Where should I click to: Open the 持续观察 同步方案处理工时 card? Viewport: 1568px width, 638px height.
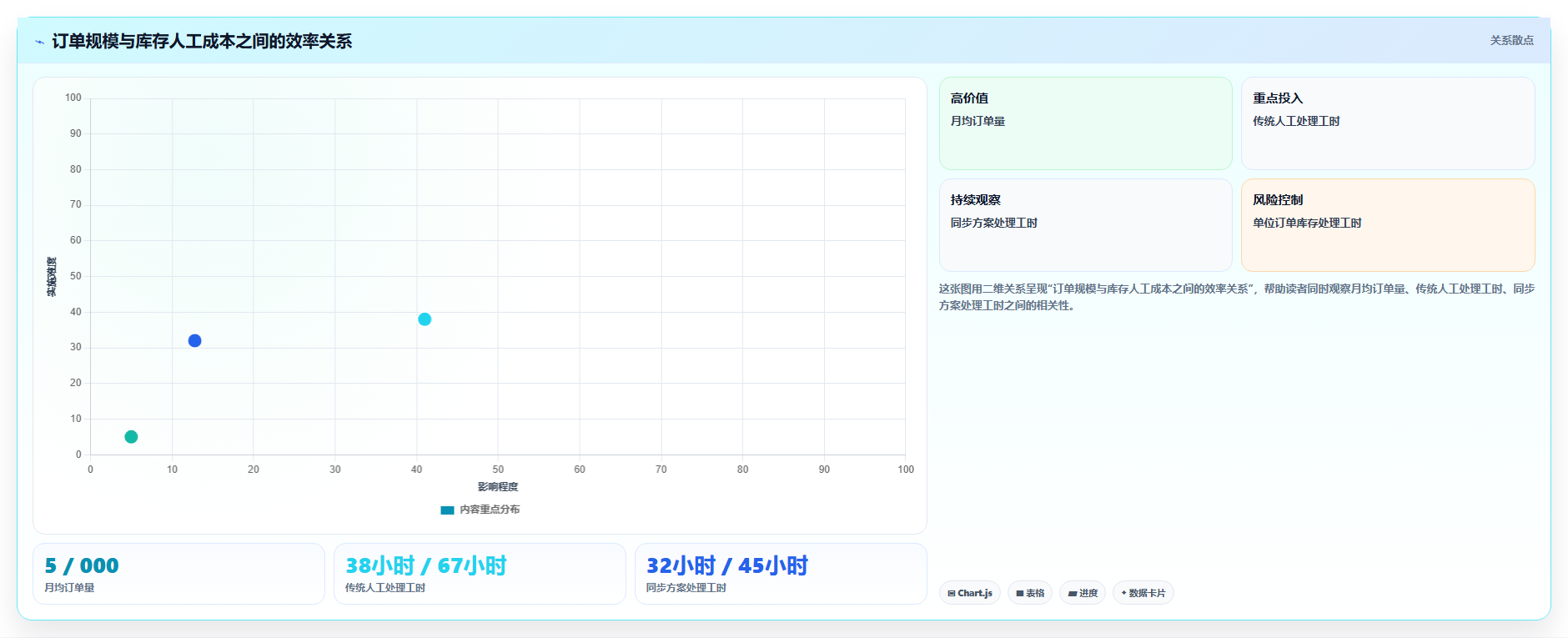[1085, 225]
